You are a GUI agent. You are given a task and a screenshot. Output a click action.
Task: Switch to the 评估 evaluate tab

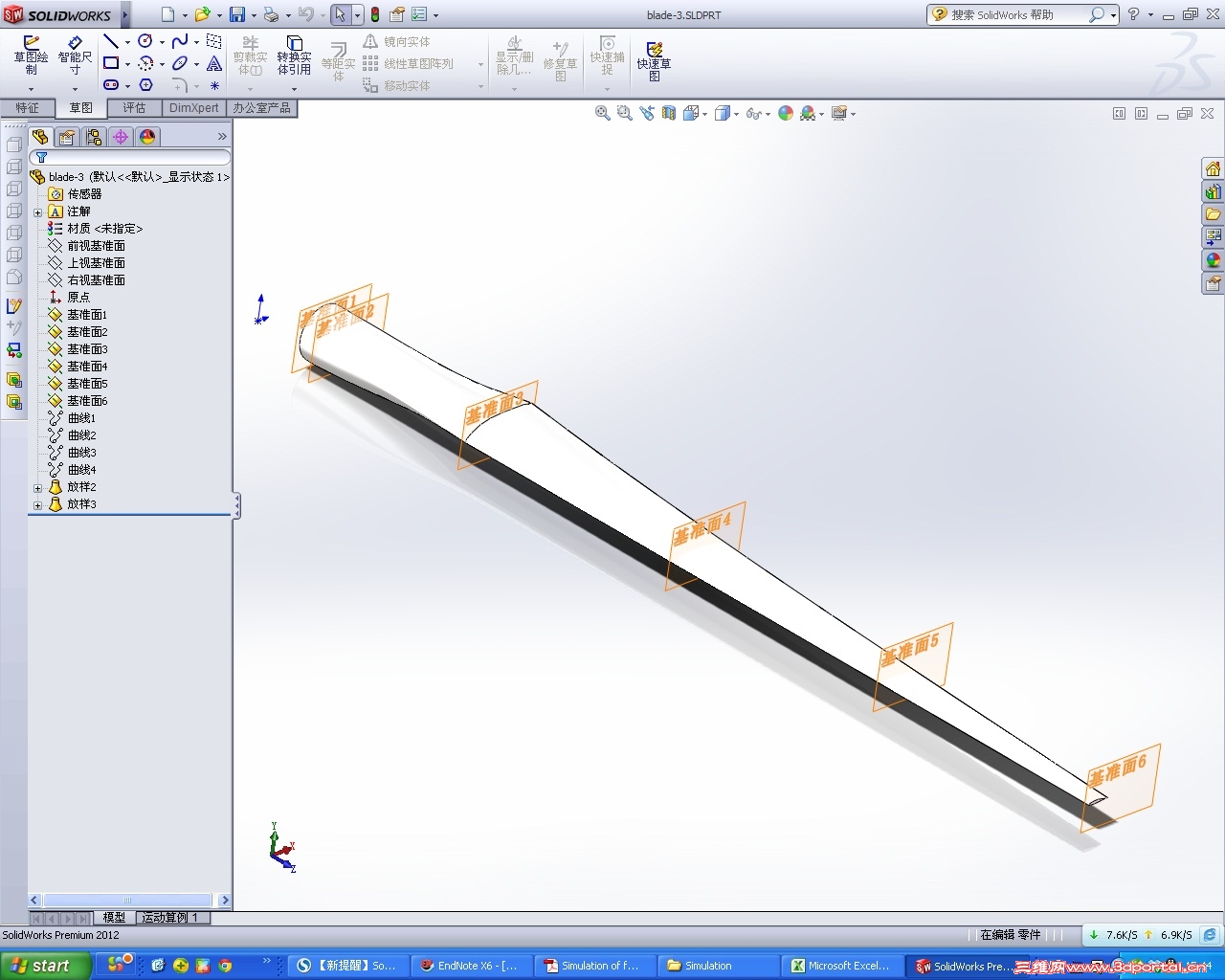tap(134, 108)
